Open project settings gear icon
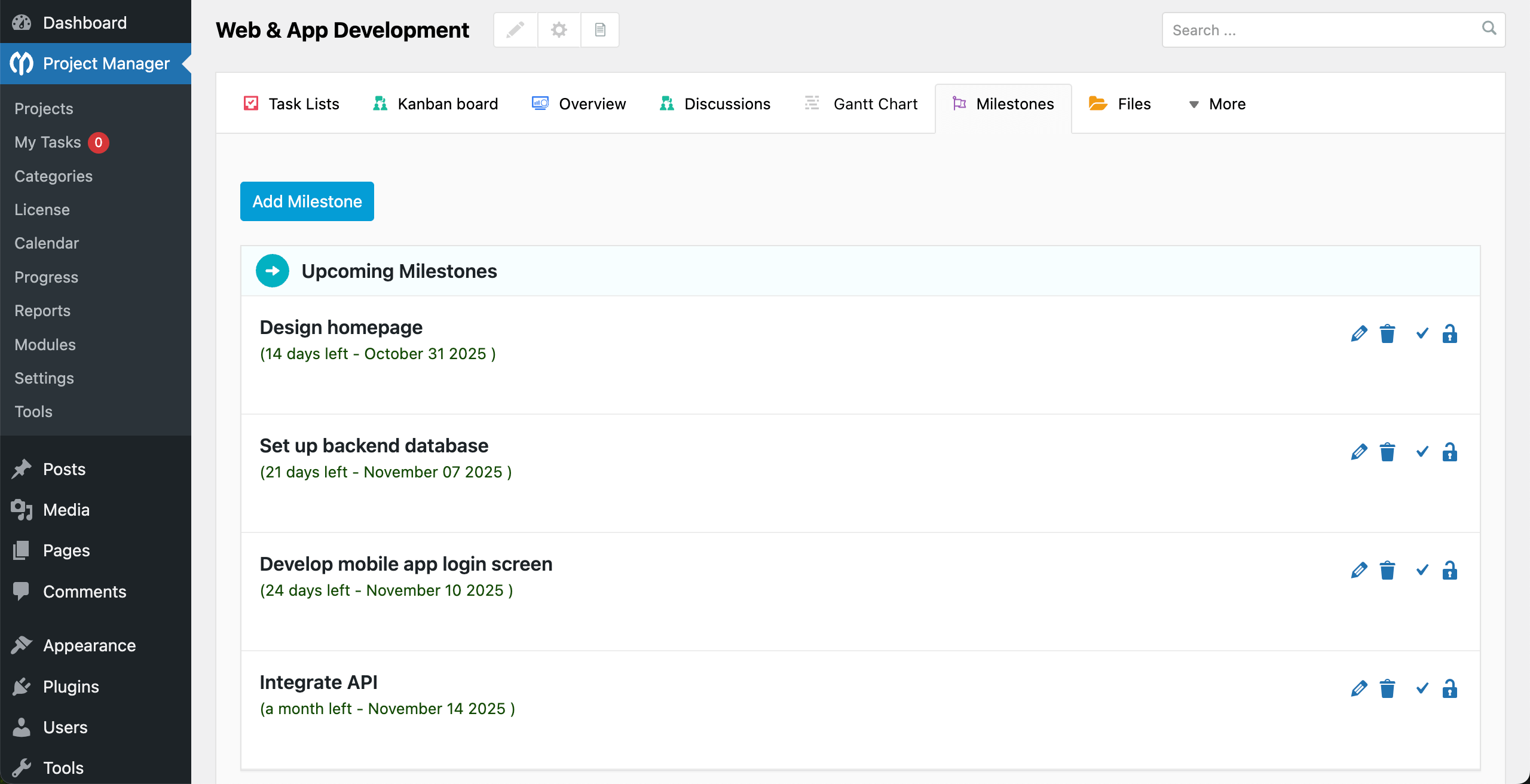This screenshot has height=784, width=1530. pyautogui.click(x=559, y=30)
